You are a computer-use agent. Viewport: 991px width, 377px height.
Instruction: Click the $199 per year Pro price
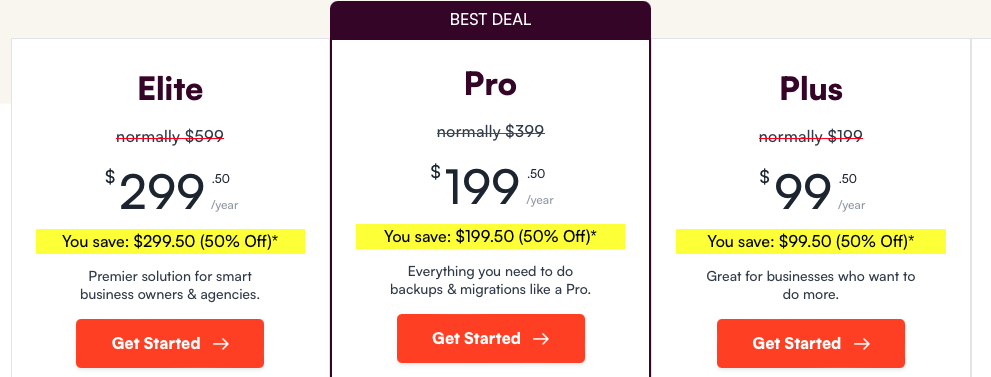pos(492,186)
